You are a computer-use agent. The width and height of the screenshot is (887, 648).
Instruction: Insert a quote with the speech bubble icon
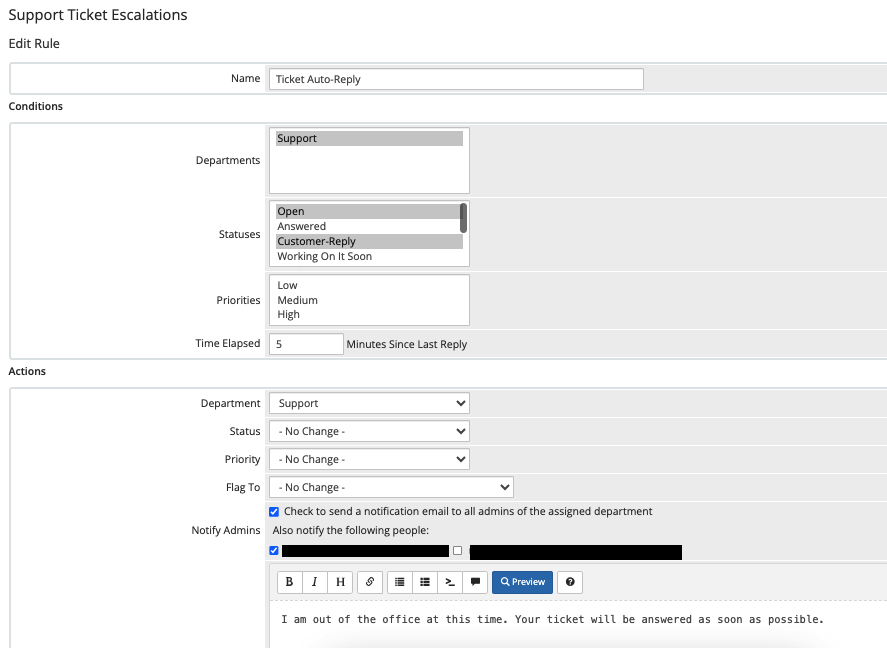(x=475, y=582)
